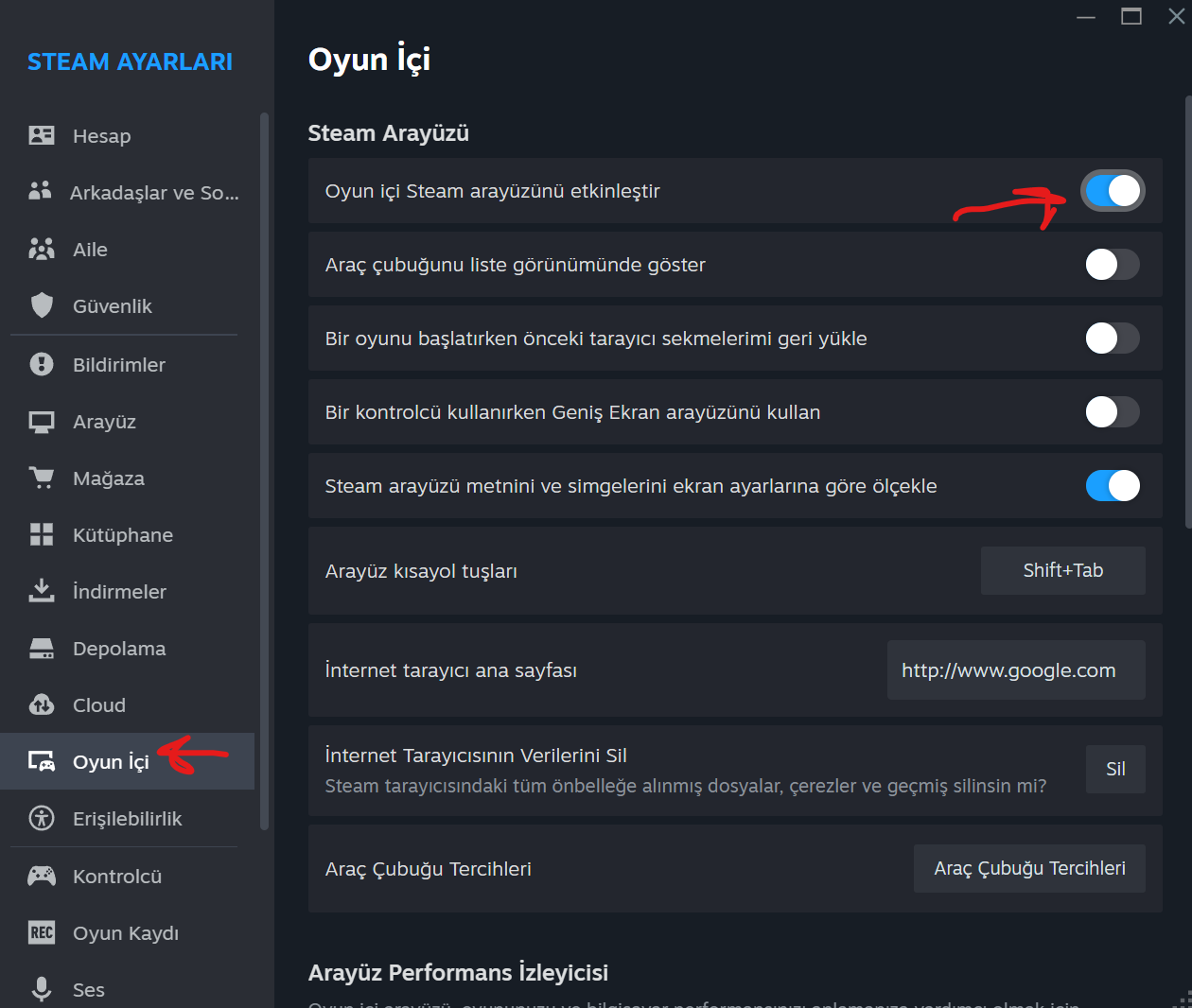Open the Arayüz settings page

128,421
